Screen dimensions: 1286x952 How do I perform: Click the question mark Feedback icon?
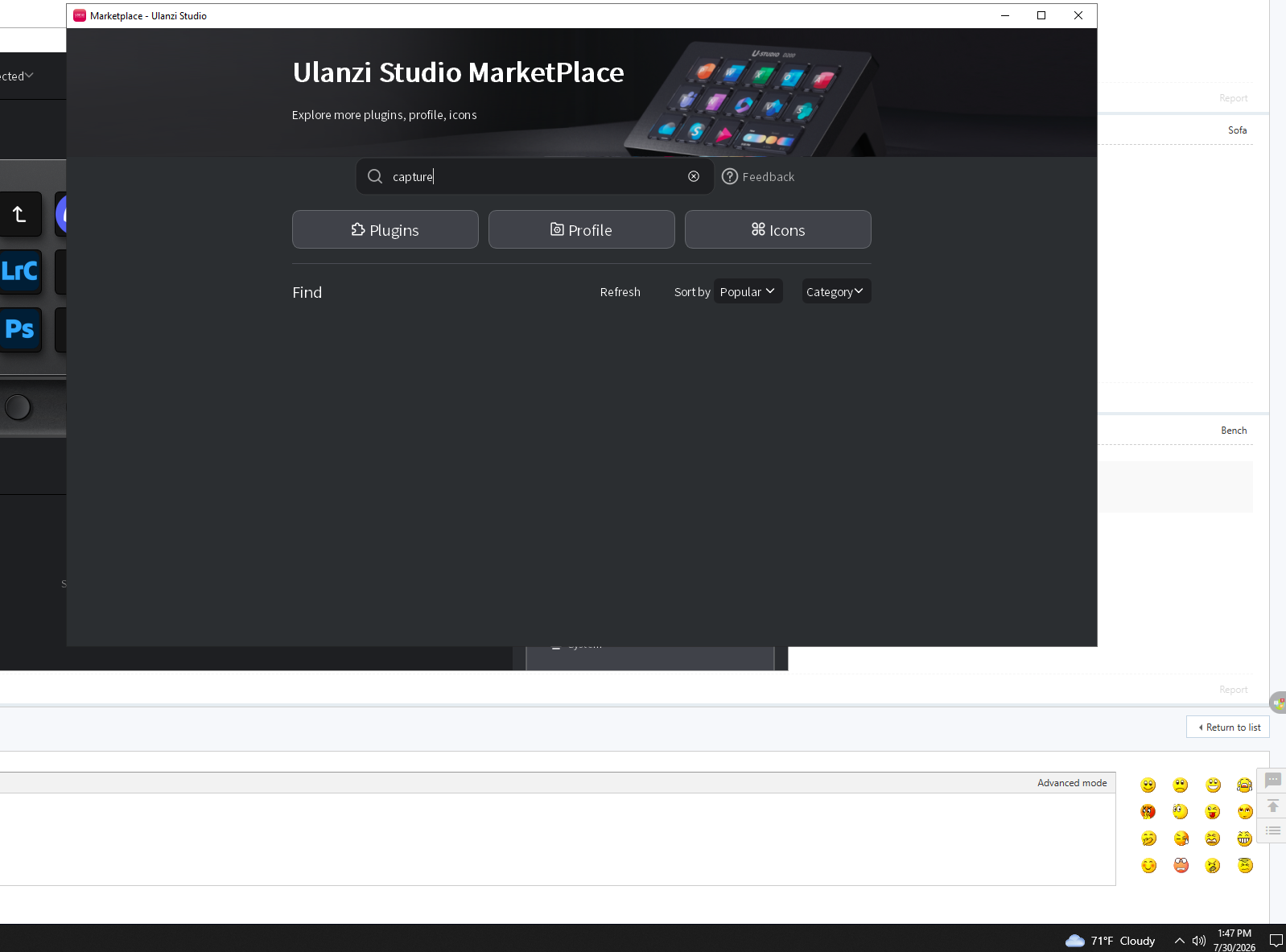pos(730,176)
